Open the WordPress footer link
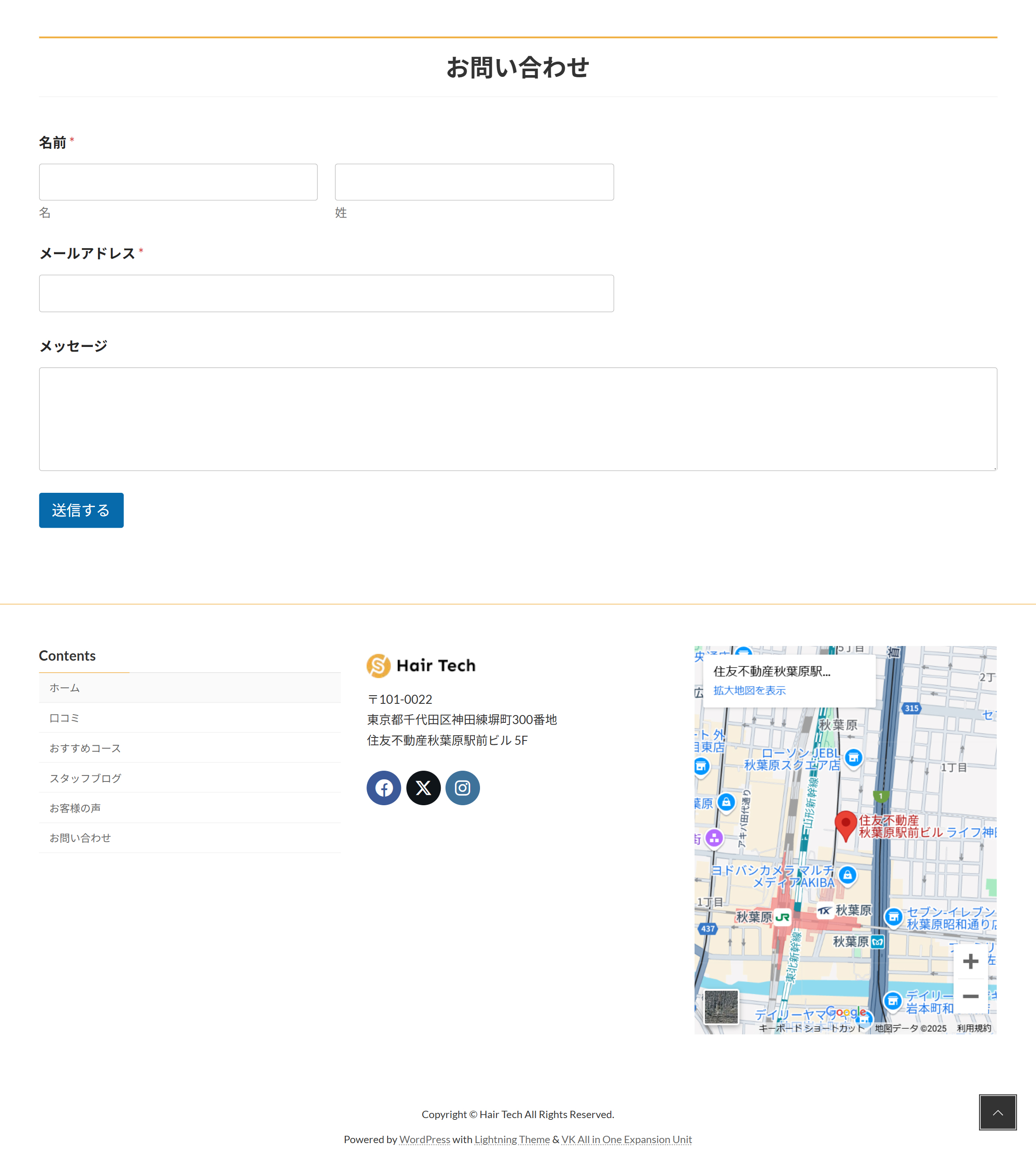The width and height of the screenshot is (1036, 1169). pyautogui.click(x=424, y=1139)
